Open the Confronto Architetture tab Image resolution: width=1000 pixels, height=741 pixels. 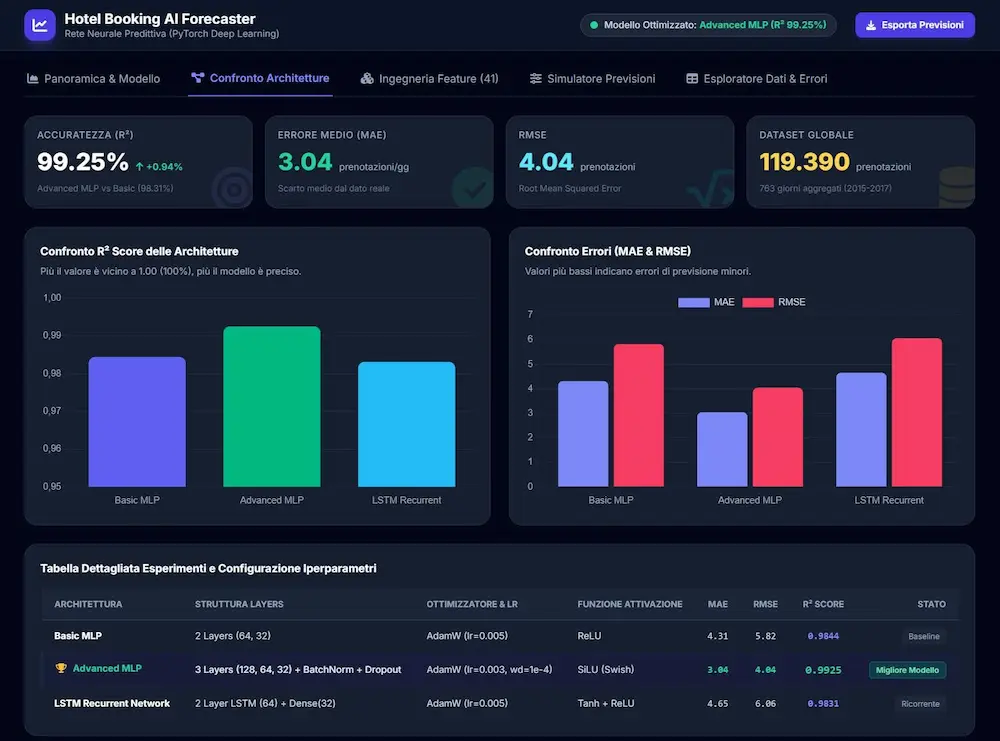click(x=260, y=78)
